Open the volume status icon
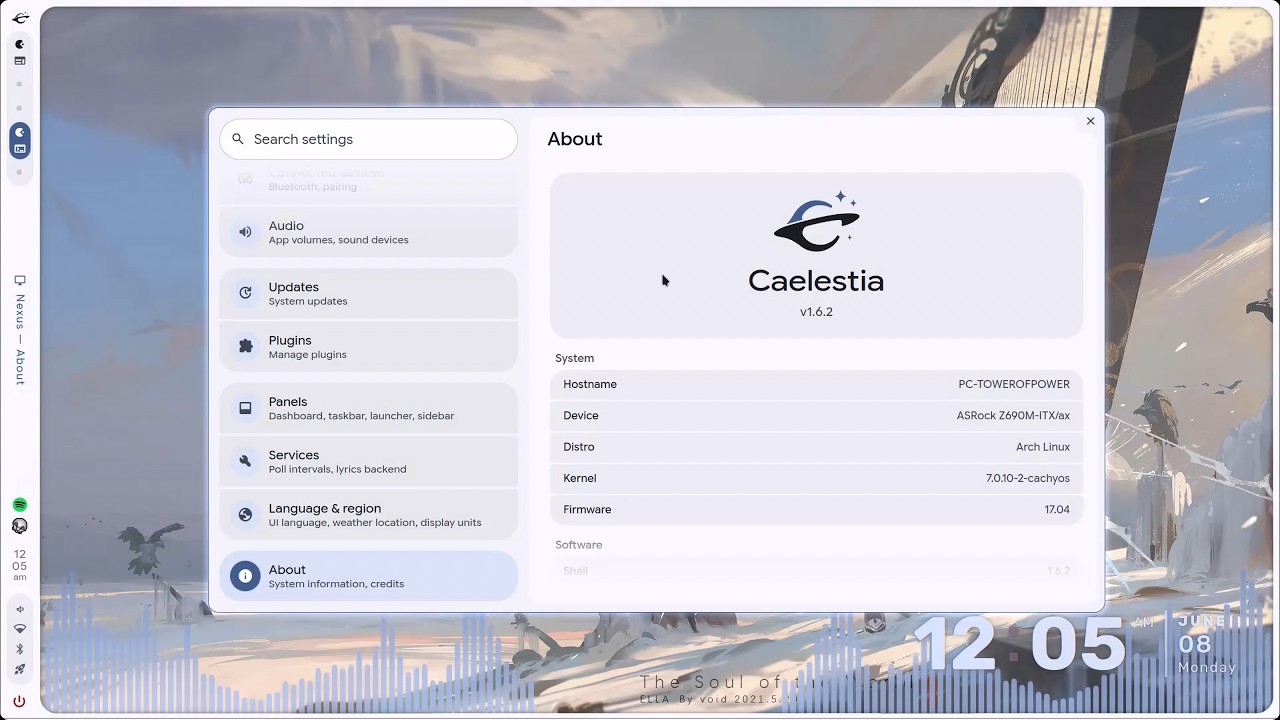The image size is (1280, 720). (19, 609)
